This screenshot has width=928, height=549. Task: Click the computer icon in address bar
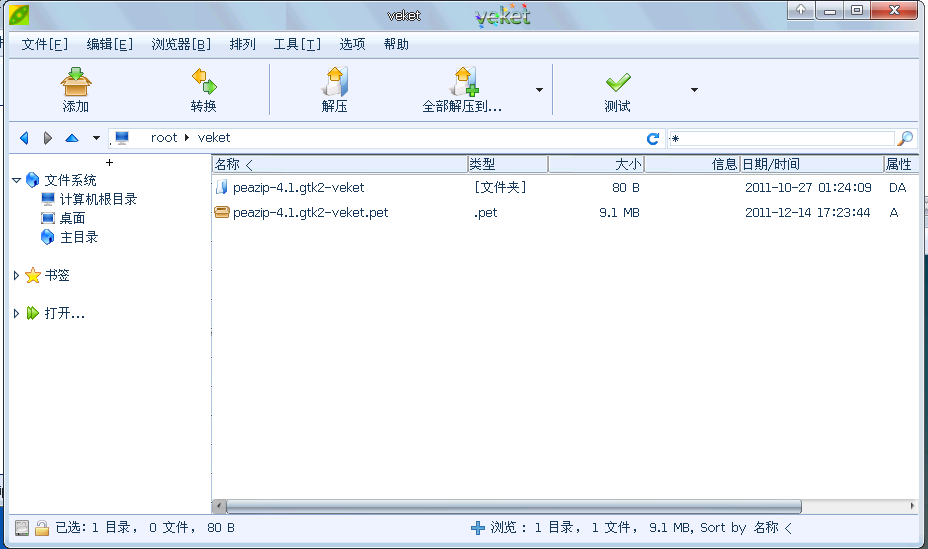(x=122, y=138)
